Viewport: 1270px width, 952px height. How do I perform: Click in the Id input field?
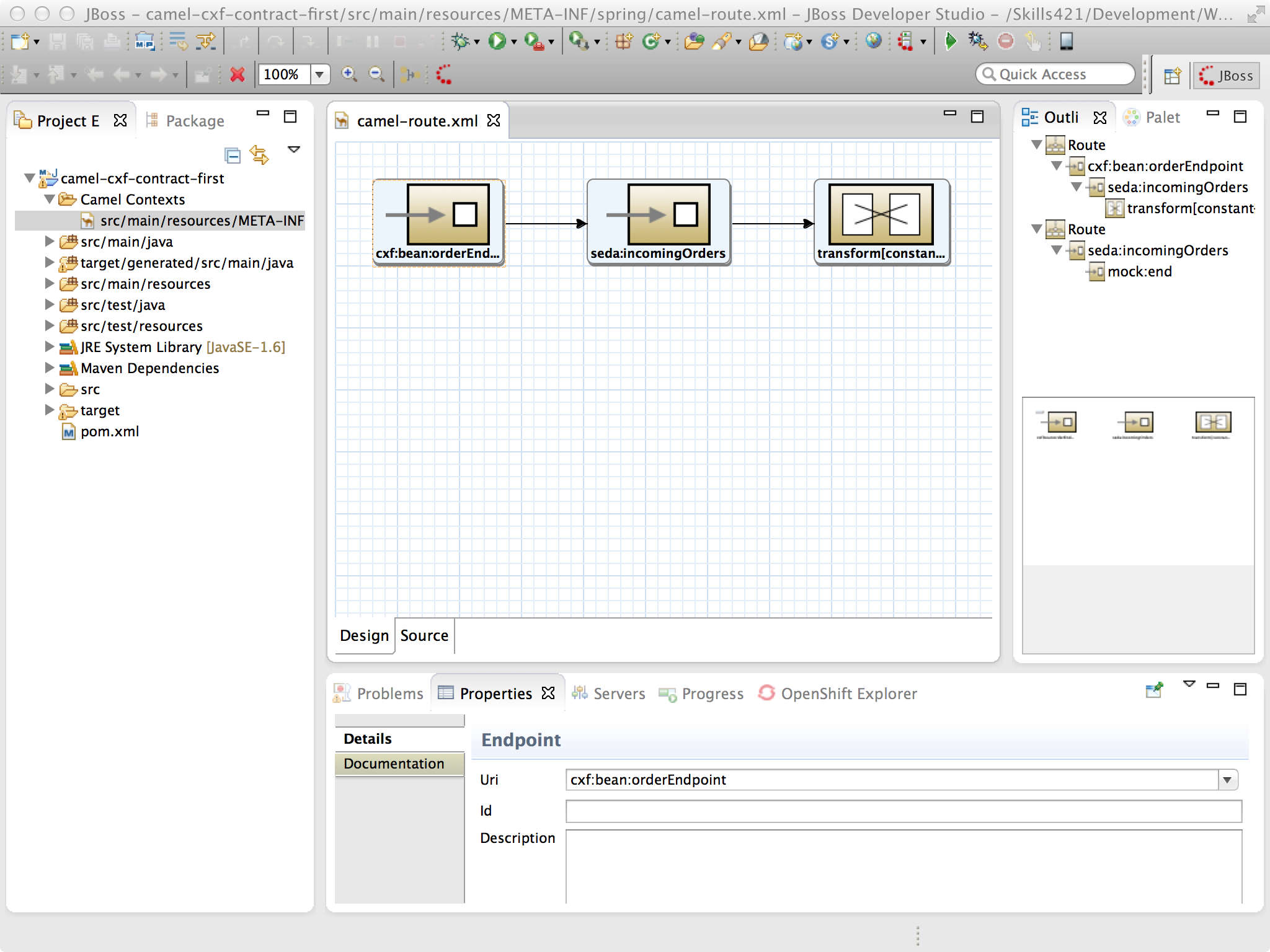click(x=903, y=811)
